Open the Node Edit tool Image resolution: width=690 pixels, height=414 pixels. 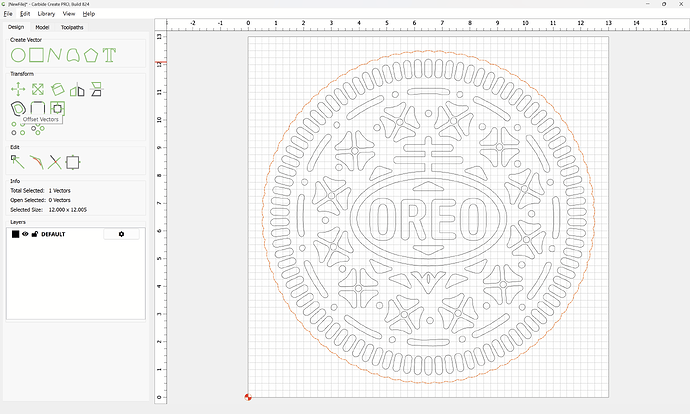[x=17, y=161]
